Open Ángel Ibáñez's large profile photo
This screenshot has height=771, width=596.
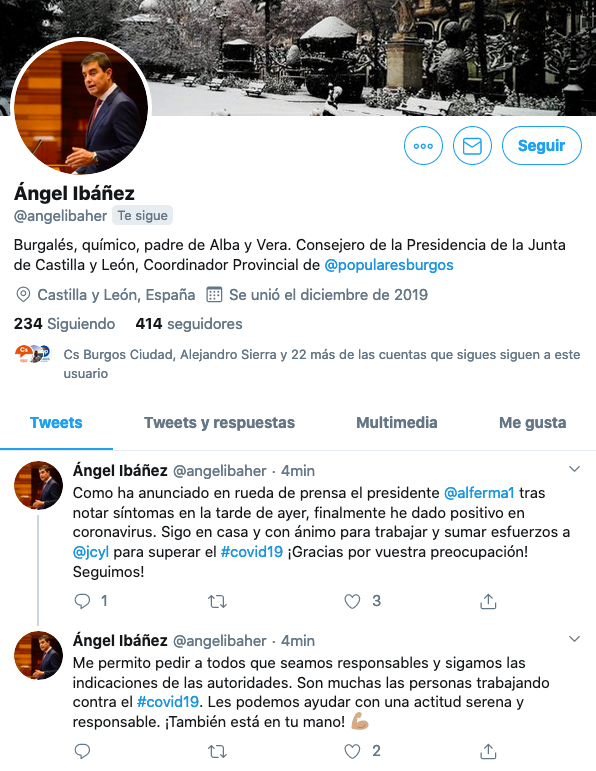pos(81,108)
